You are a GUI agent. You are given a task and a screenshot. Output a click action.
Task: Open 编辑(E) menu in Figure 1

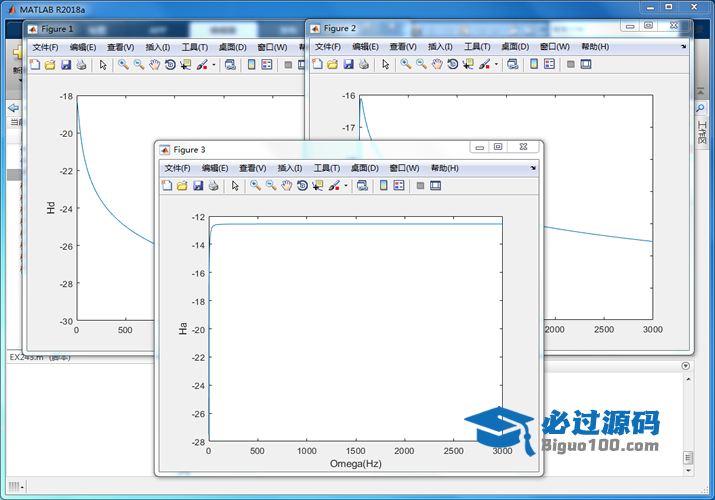[x=83, y=47]
